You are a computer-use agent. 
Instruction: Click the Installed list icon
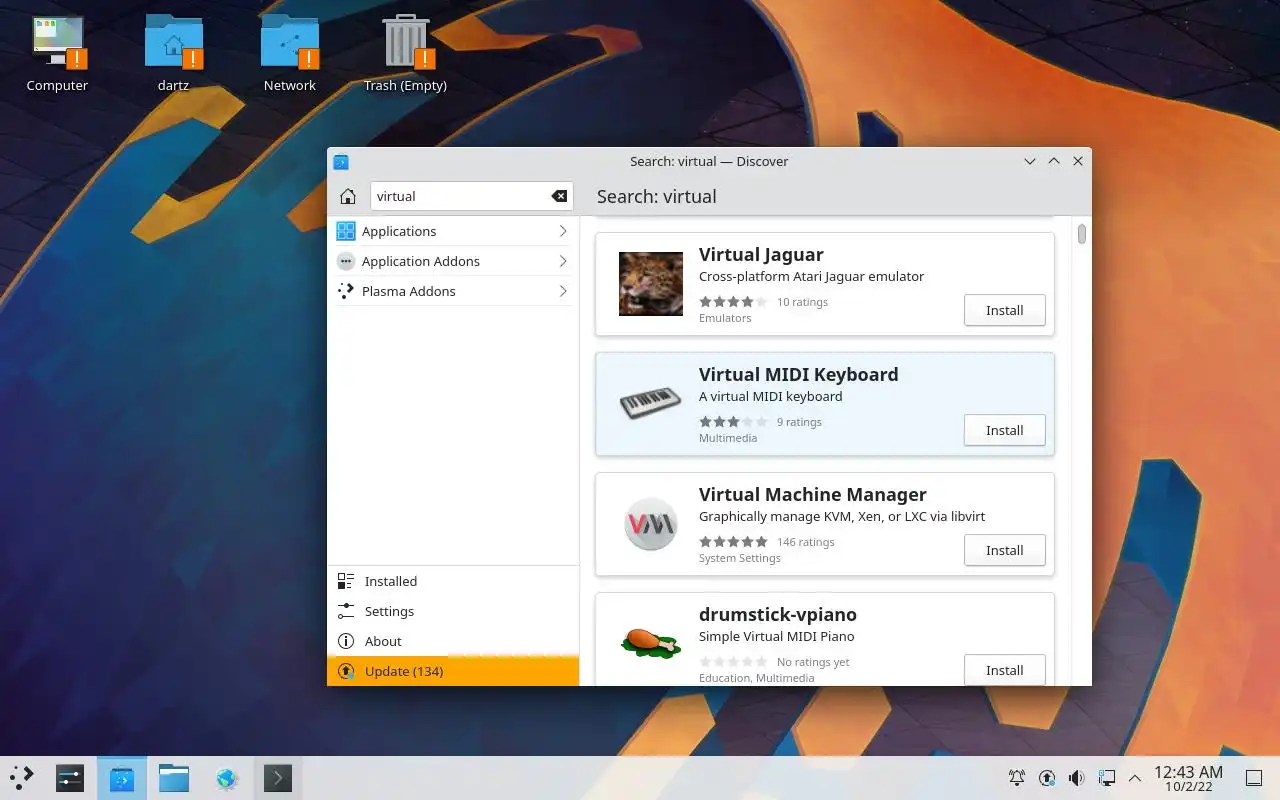coord(346,581)
